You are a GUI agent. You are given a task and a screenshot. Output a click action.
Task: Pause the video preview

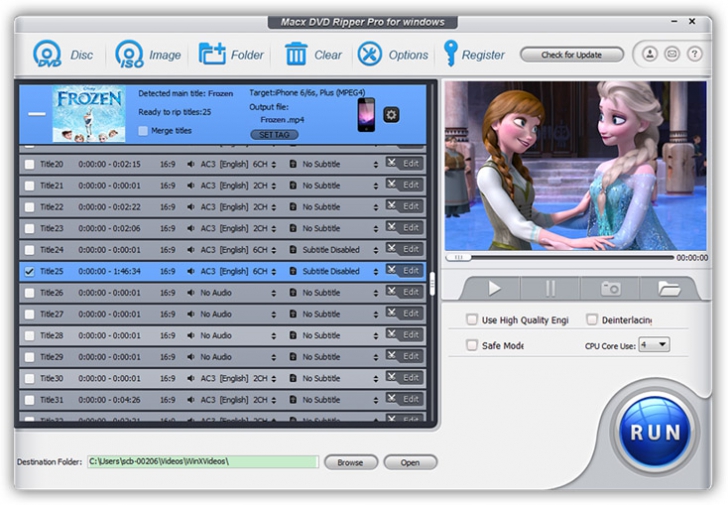click(x=550, y=289)
